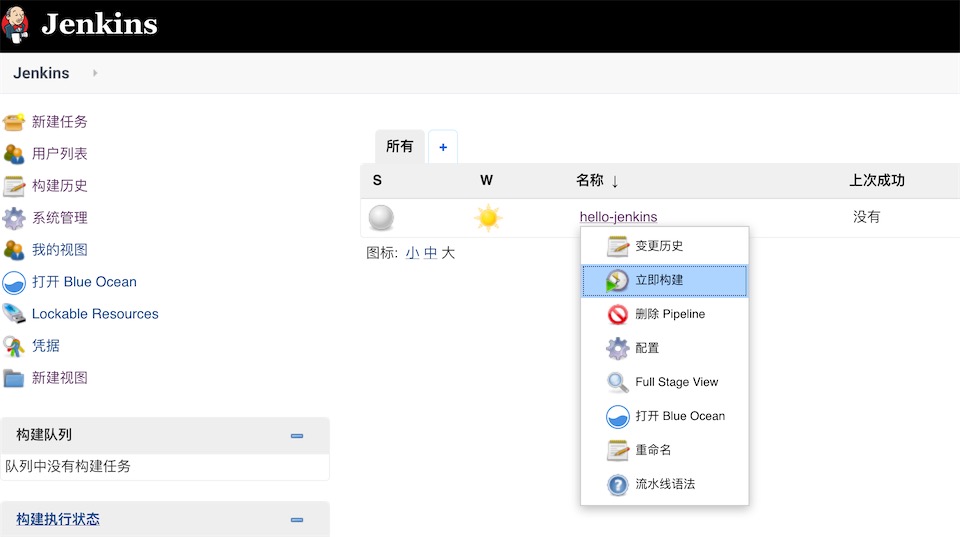Select 变更历史 in context menu
Image resolution: width=960 pixels, height=537 pixels.
click(x=664, y=246)
